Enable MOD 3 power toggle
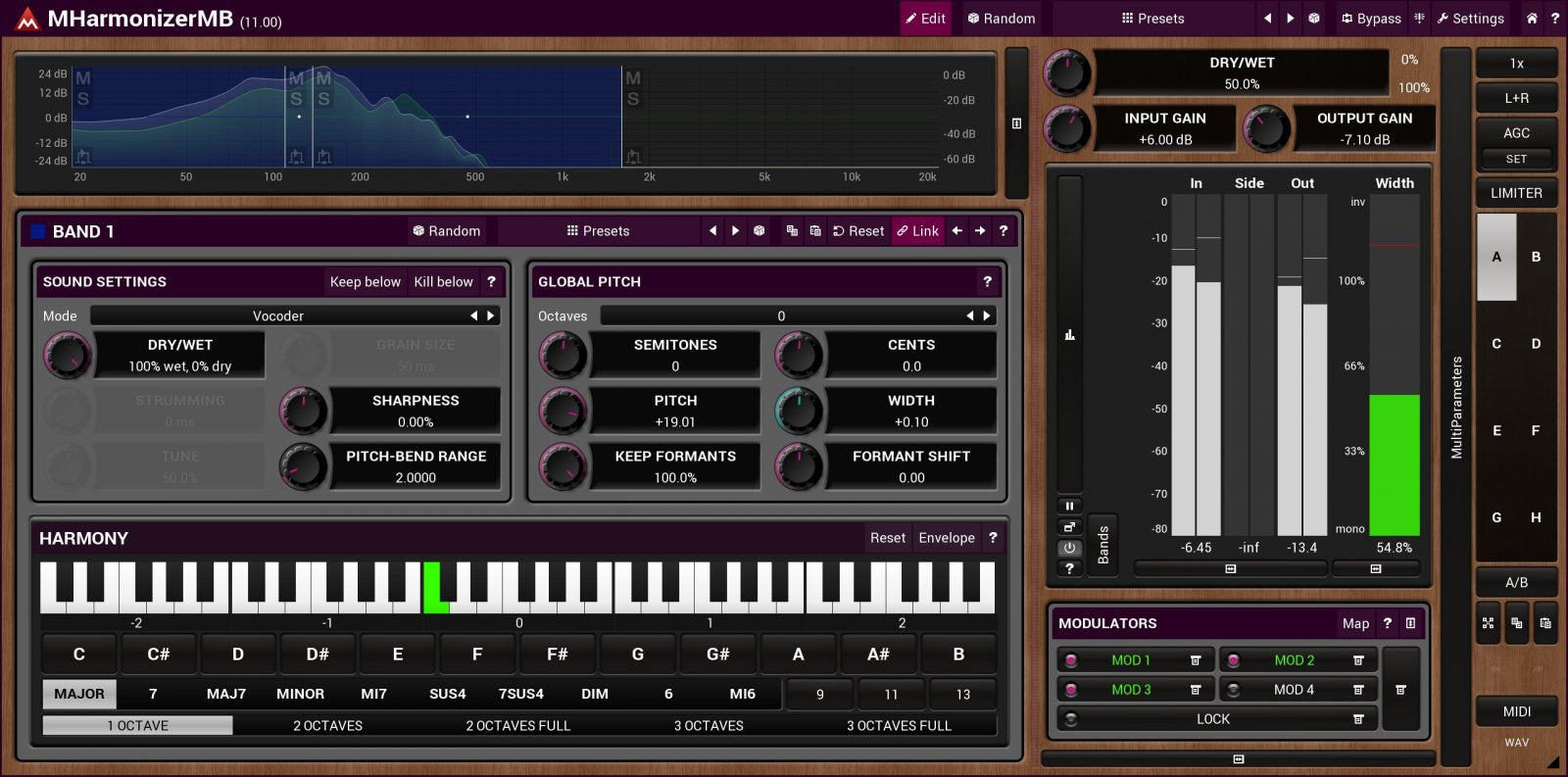1568x777 pixels. (x=1071, y=690)
